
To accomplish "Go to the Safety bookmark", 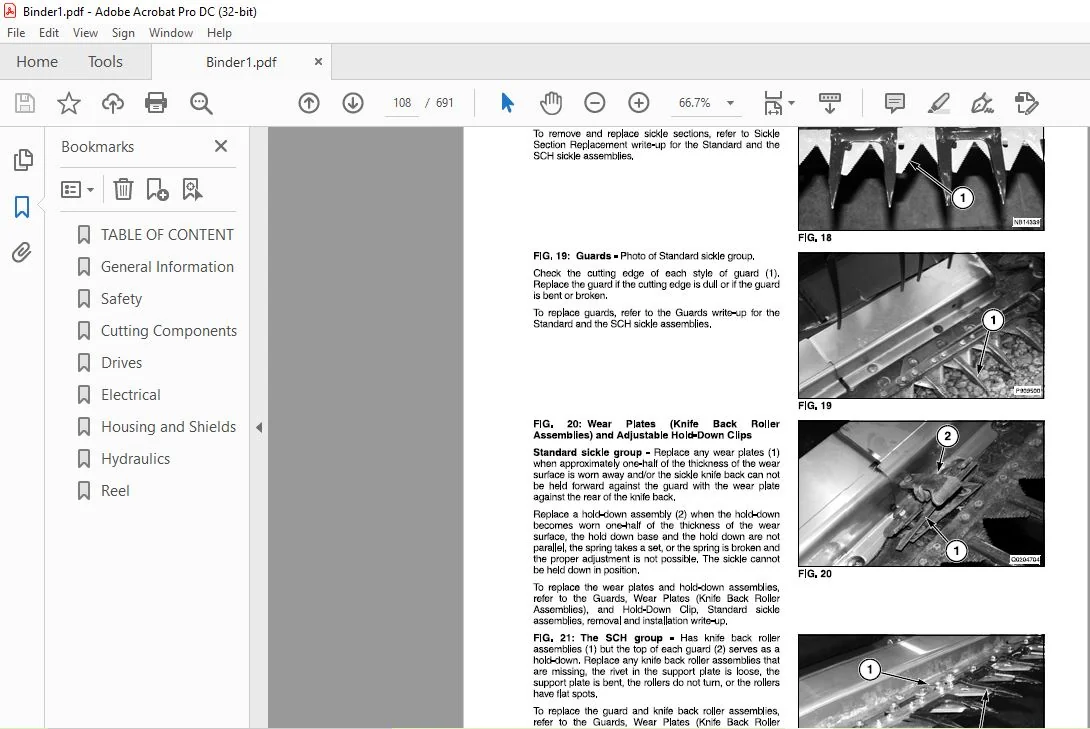I will tap(122, 299).
